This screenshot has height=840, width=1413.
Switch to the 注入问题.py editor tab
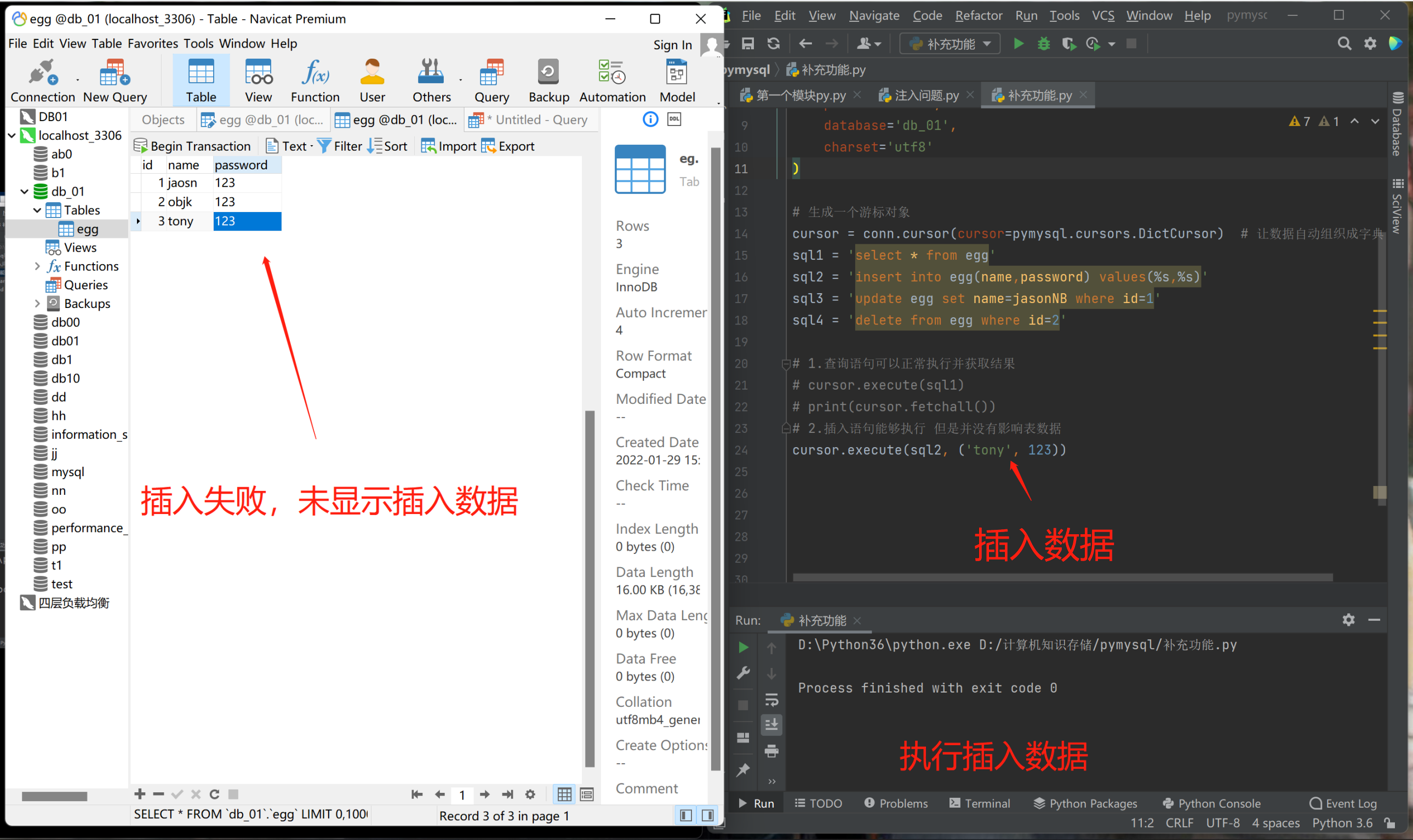coord(926,96)
